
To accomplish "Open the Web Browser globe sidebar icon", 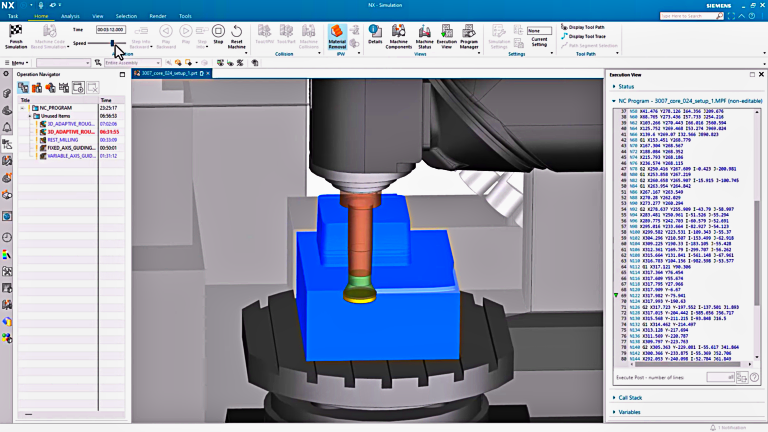I will [7, 216].
